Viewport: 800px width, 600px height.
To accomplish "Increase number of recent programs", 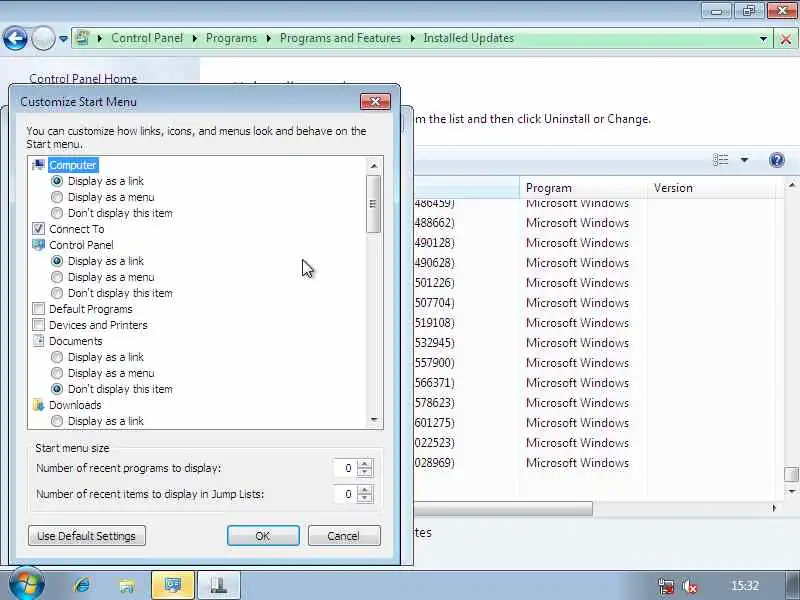I will coord(365,464).
